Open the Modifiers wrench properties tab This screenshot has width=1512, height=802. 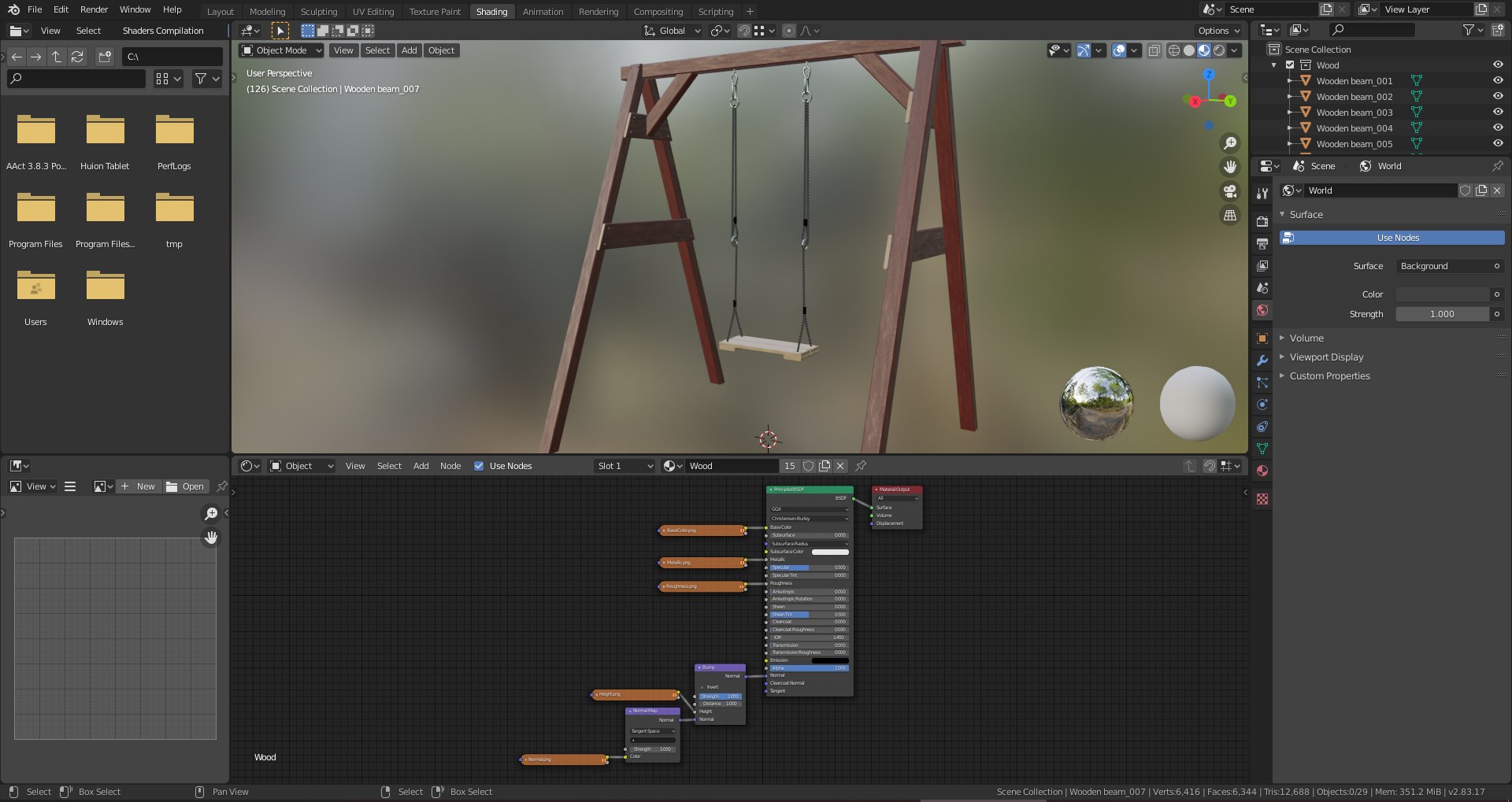(x=1262, y=360)
